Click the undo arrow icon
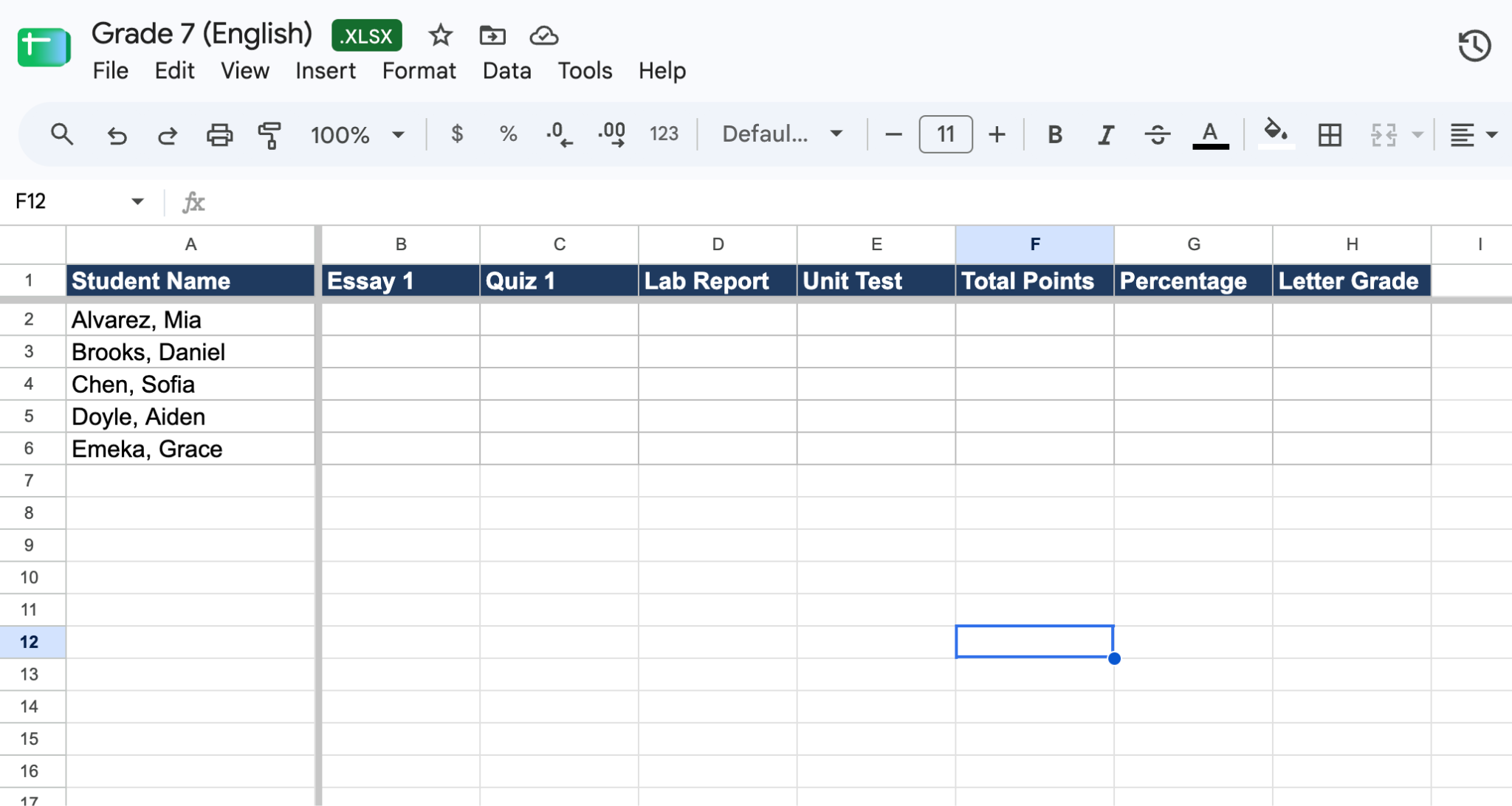This screenshot has height=806, width=1512. point(117,135)
